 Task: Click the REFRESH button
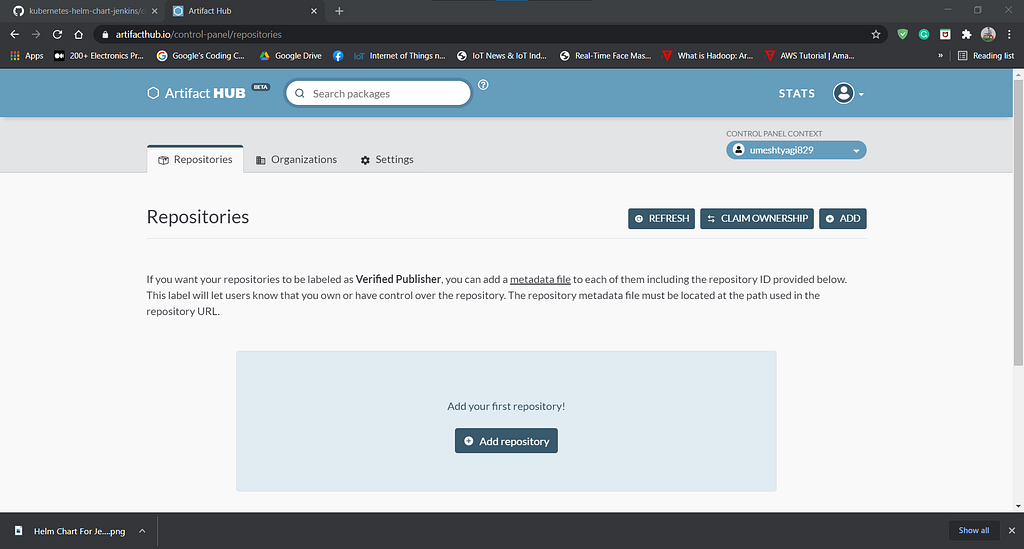tap(662, 219)
